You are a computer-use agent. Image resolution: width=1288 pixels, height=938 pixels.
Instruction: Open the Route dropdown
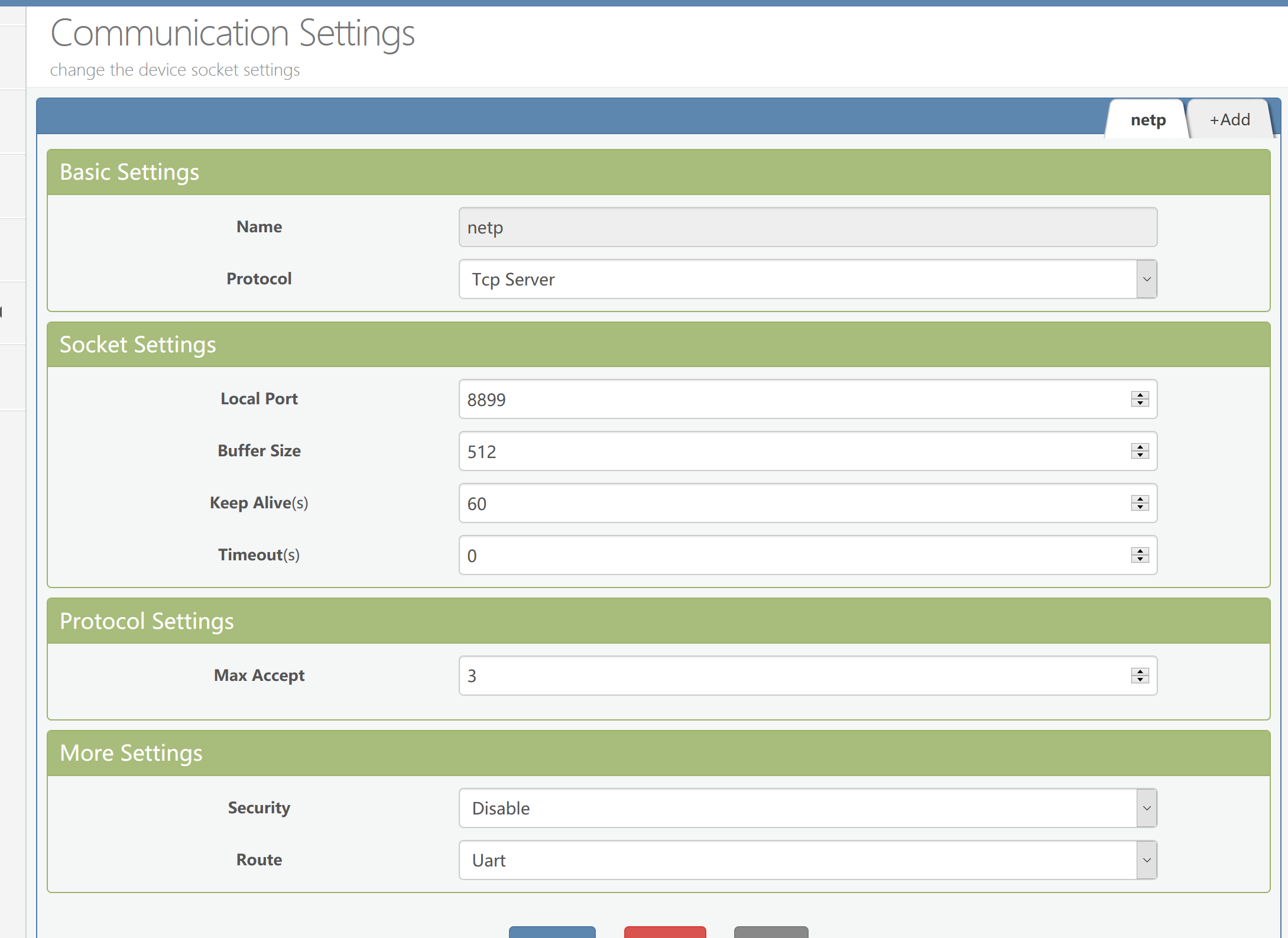point(807,860)
